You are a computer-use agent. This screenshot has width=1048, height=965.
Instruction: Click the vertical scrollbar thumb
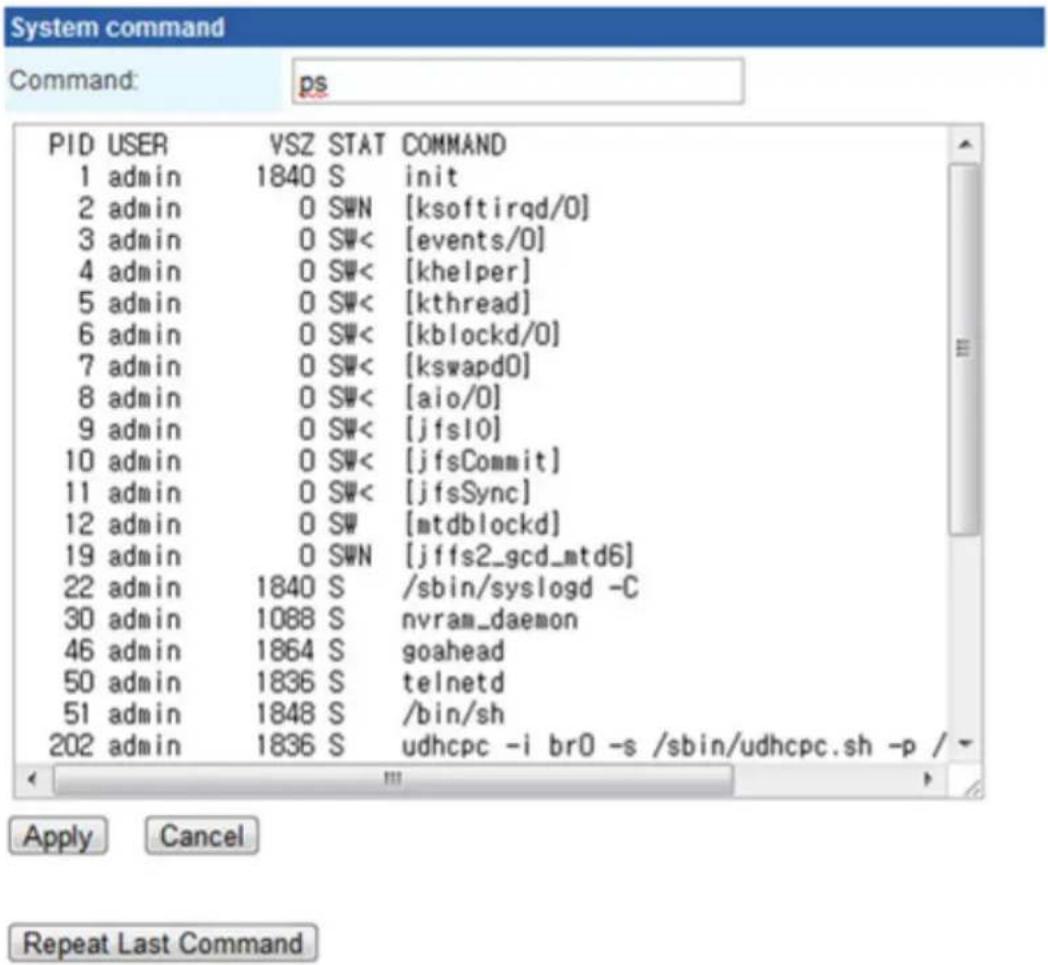964,348
